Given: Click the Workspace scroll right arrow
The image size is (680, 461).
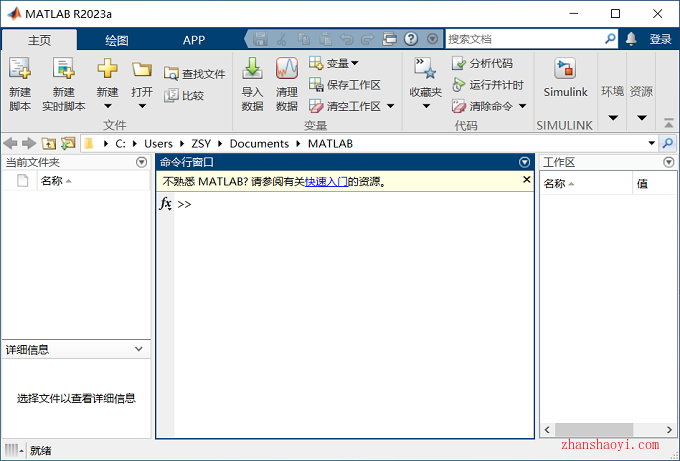Looking at the screenshot, I should pyautogui.click(x=669, y=430).
